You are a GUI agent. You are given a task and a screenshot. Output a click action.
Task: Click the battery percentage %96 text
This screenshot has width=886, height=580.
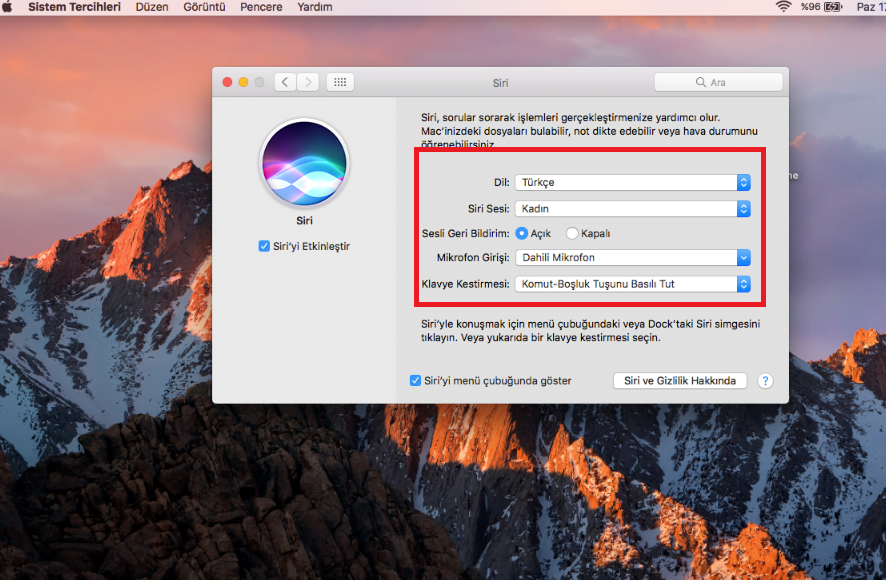[x=810, y=7]
